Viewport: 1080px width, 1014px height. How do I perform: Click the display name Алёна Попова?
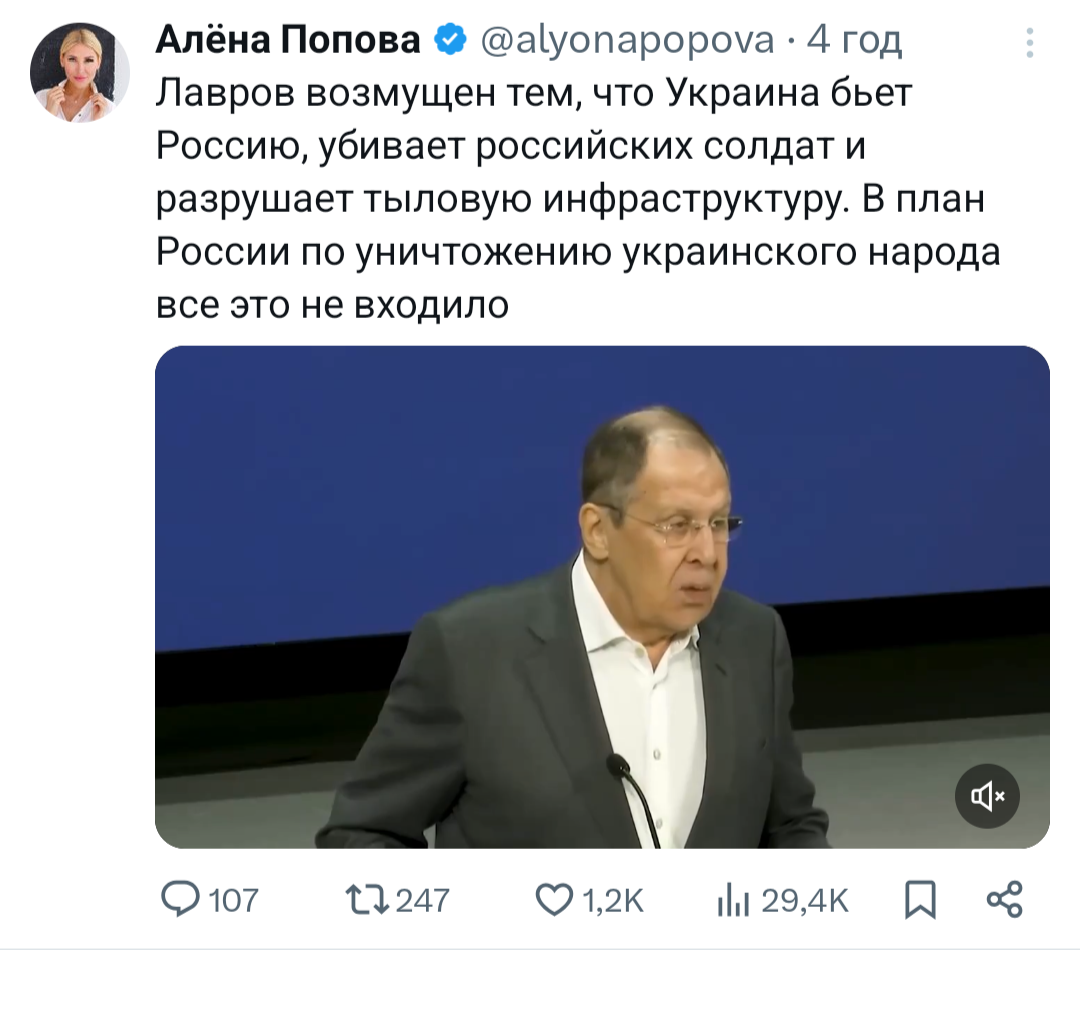tap(288, 41)
